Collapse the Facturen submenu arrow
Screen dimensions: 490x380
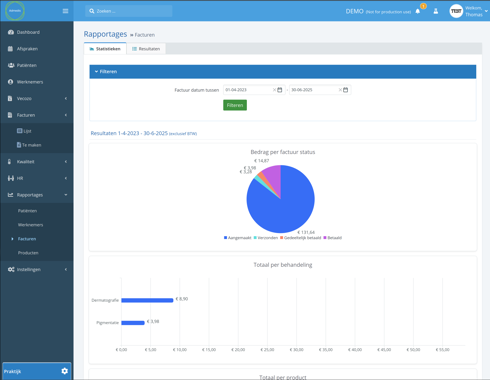[66, 115]
